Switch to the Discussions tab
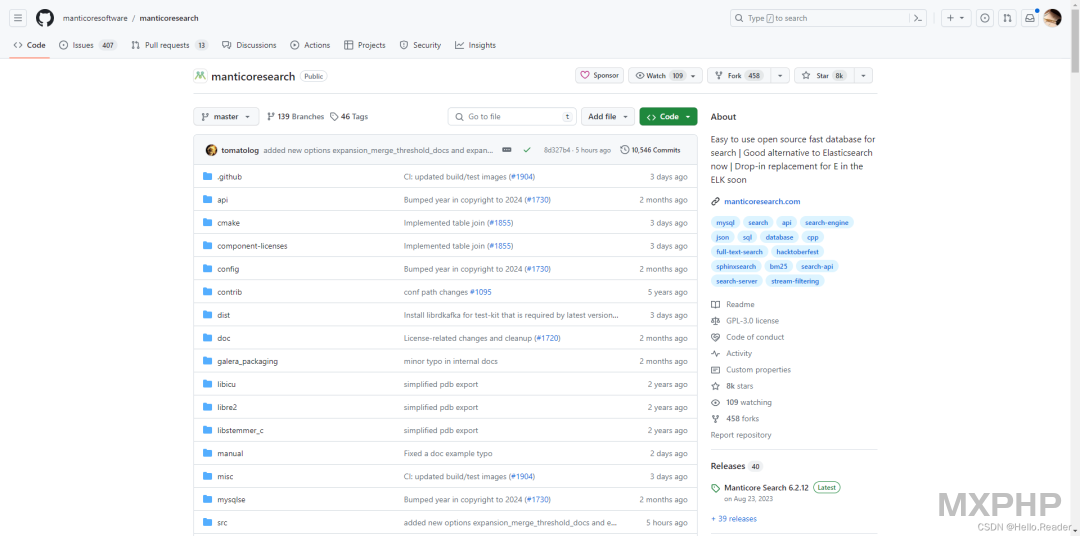Viewport: 1080px width, 536px height. (249, 45)
